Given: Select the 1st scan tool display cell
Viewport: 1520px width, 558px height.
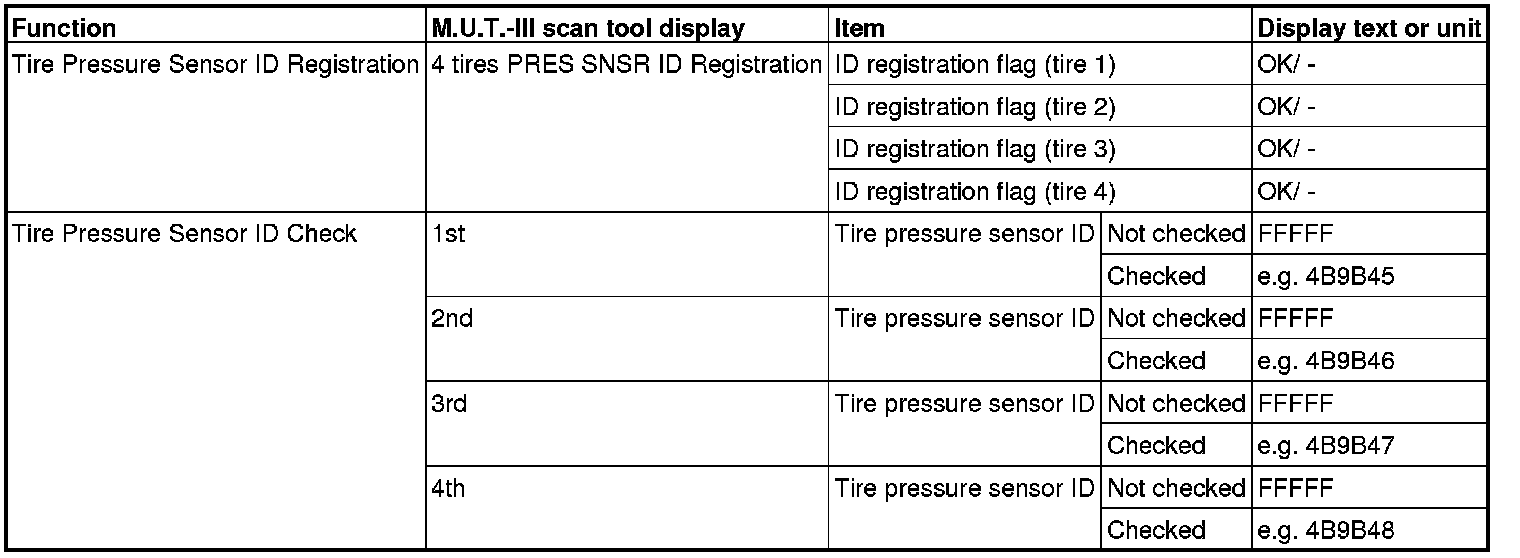Looking at the screenshot, I should coord(442,234).
